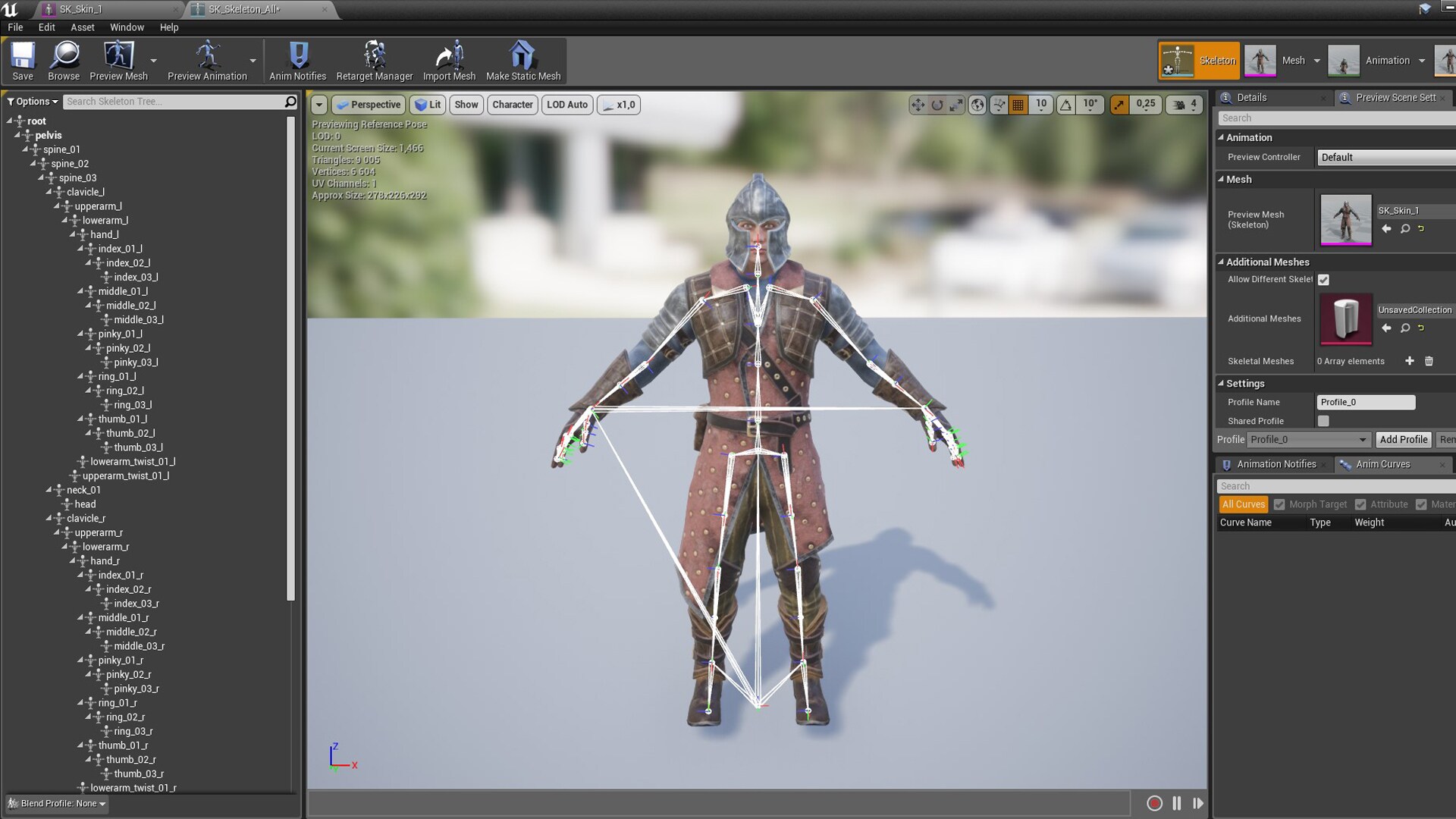Save the skeleton asset

(x=22, y=60)
